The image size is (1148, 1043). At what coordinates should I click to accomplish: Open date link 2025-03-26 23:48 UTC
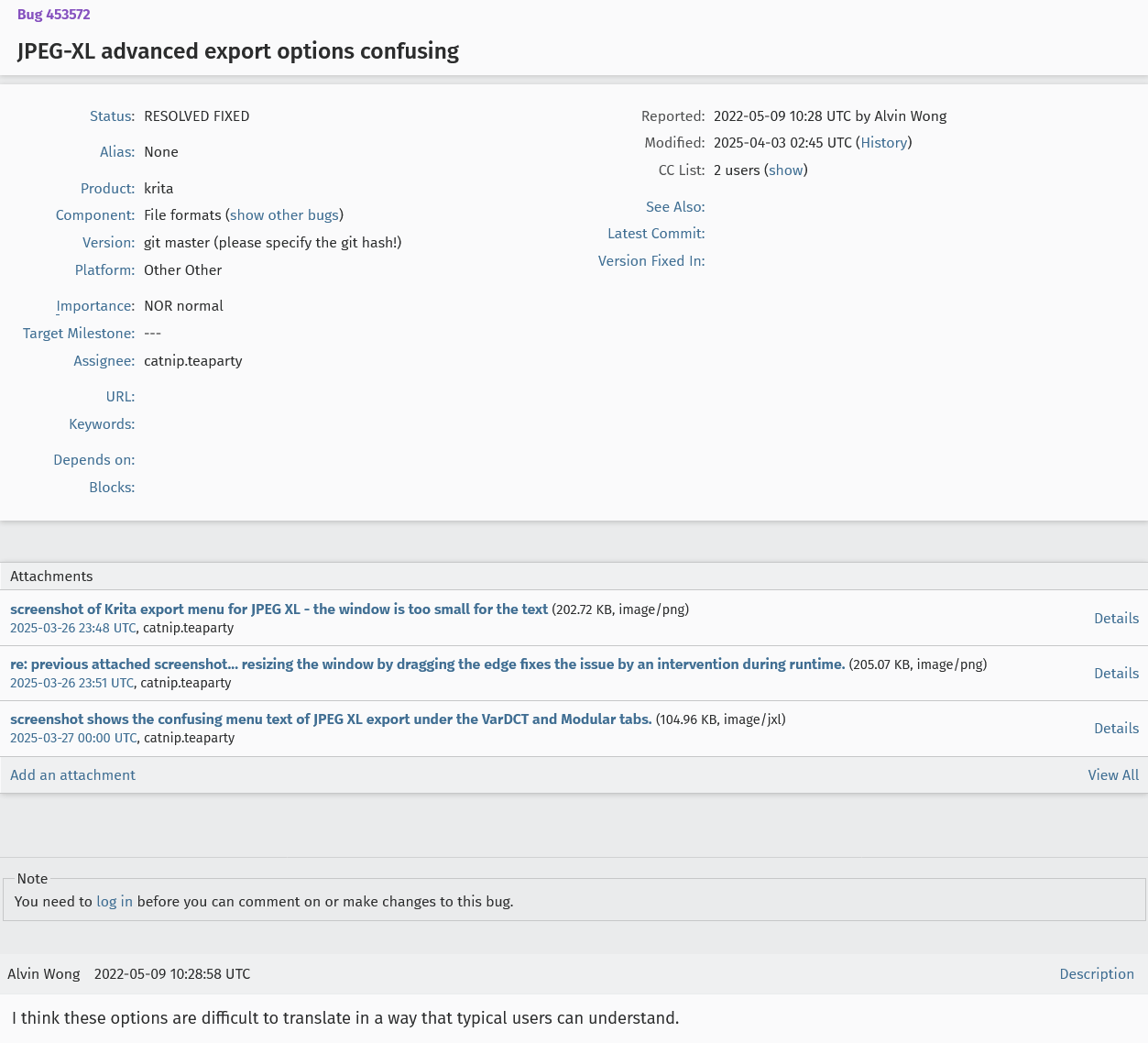pyautogui.click(x=73, y=629)
